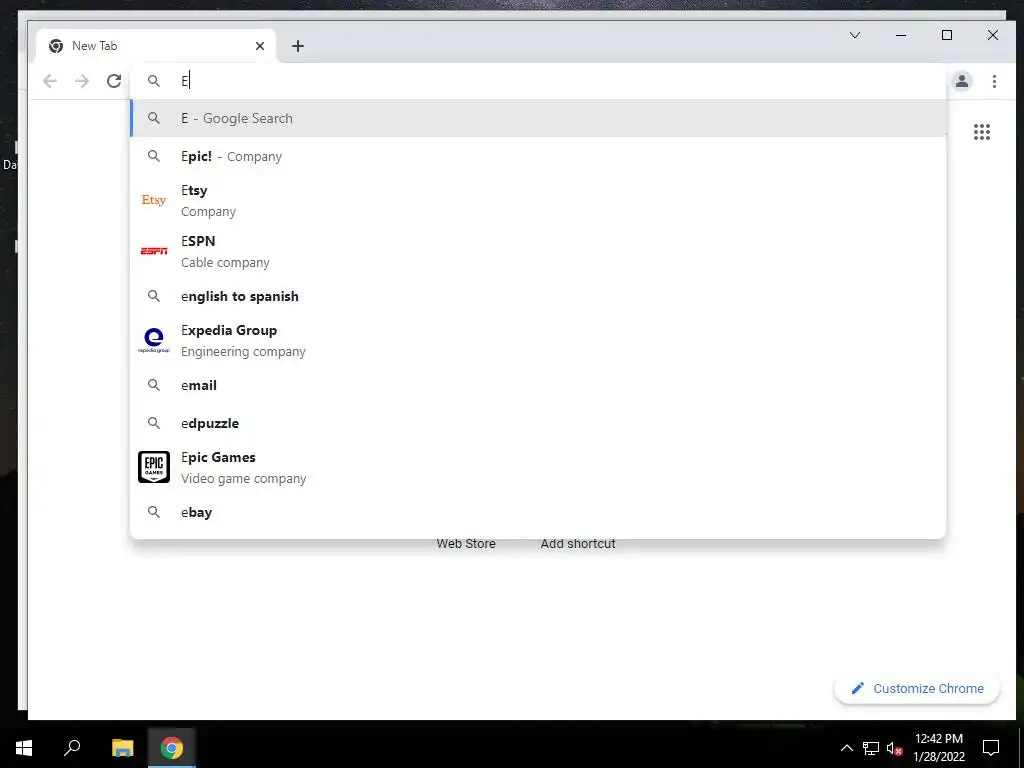Open a new tab with plus button
This screenshot has height=768, width=1024.
[x=298, y=46]
